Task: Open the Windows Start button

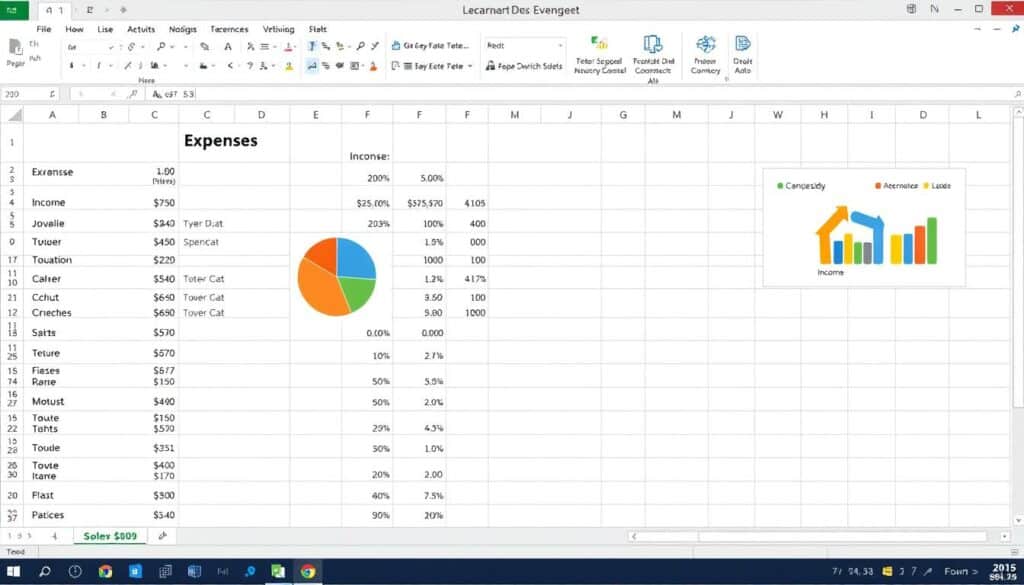Action: (x=13, y=571)
